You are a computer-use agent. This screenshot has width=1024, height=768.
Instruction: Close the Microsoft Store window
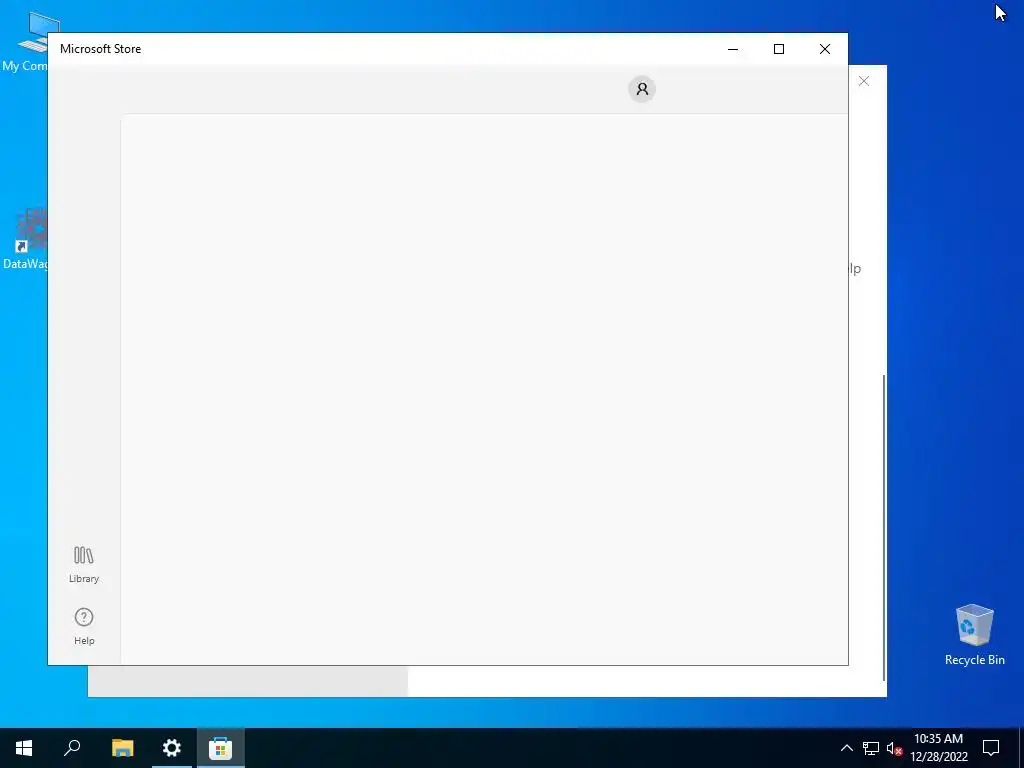tap(825, 49)
